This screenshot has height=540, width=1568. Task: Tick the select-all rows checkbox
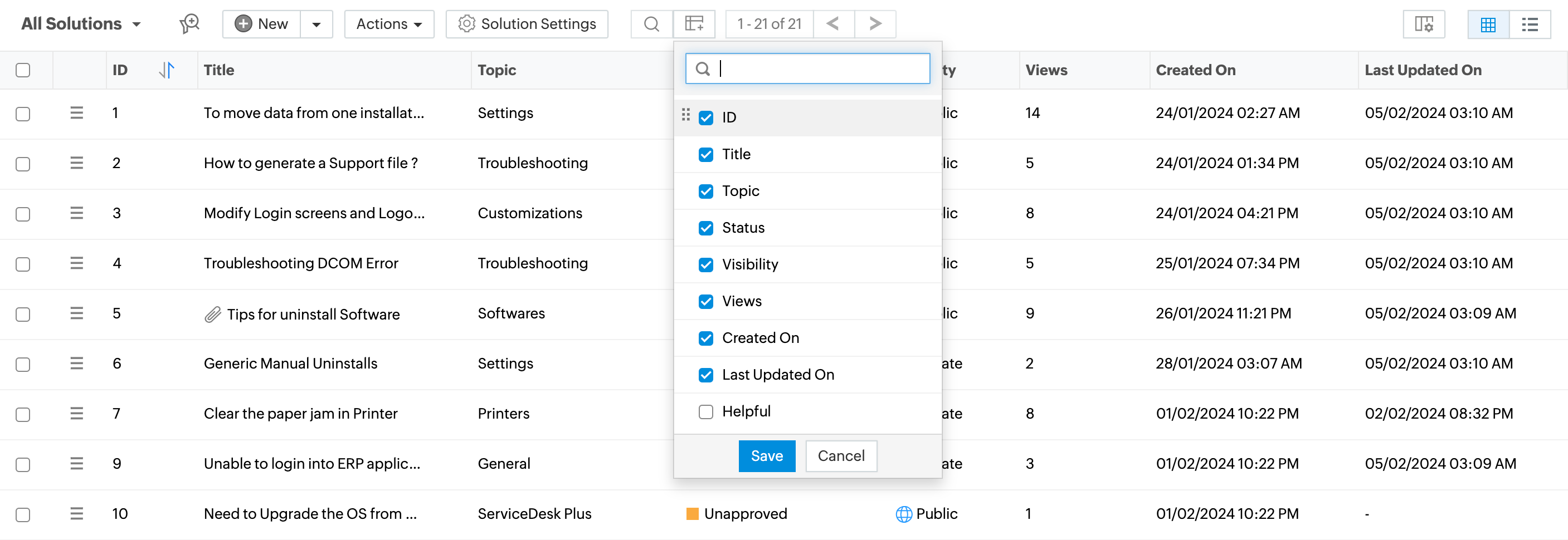tap(23, 71)
